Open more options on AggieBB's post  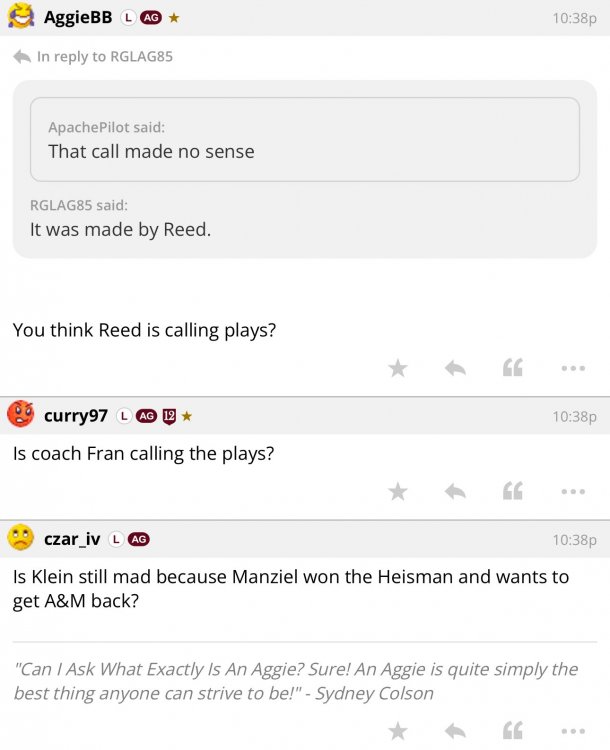tap(573, 368)
